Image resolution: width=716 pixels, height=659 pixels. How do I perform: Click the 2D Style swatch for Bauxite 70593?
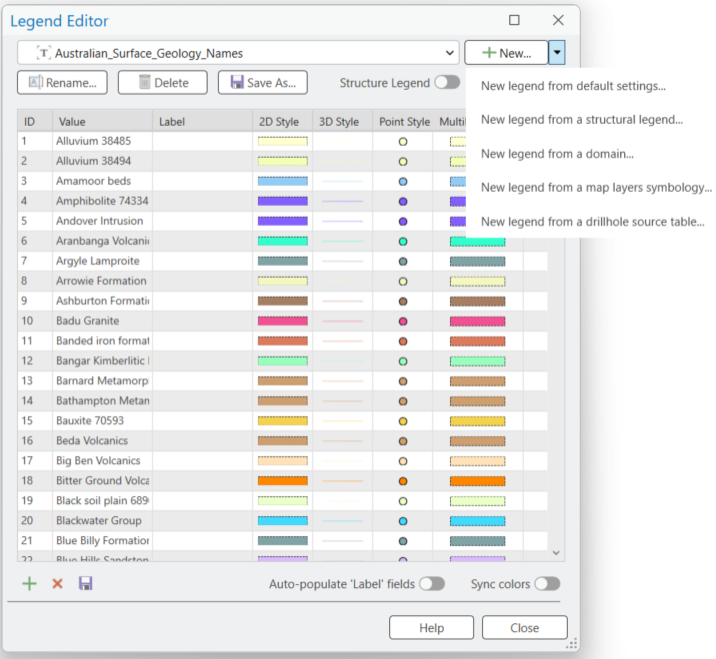click(x=282, y=421)
